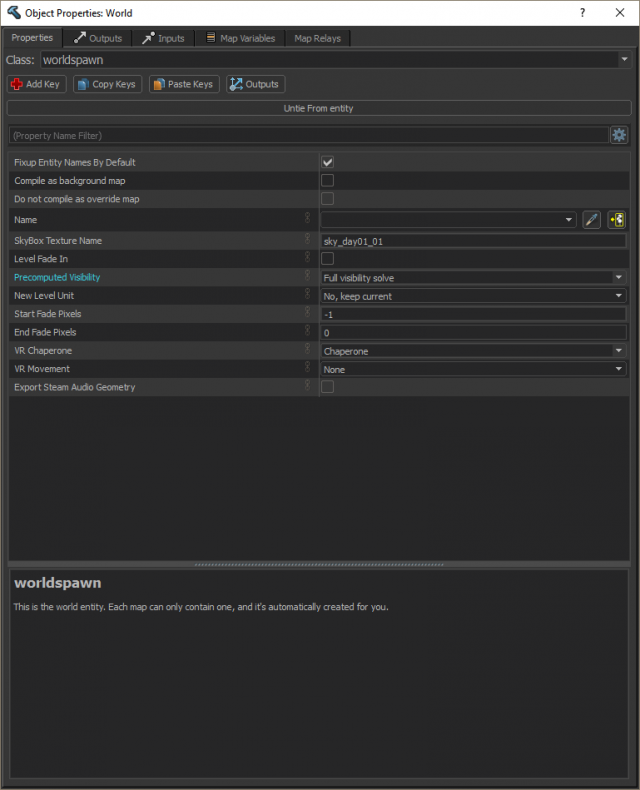This screenshot has width=640, height=790.
Task: Open property filter settings gear
Action: coord(619,135)
